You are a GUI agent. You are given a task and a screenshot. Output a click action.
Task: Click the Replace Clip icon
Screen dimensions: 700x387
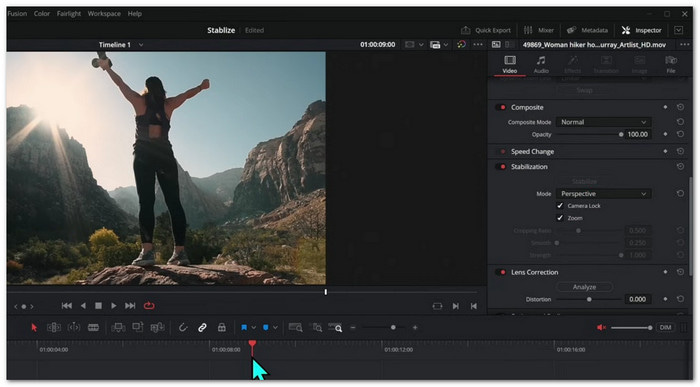[157, 328]
